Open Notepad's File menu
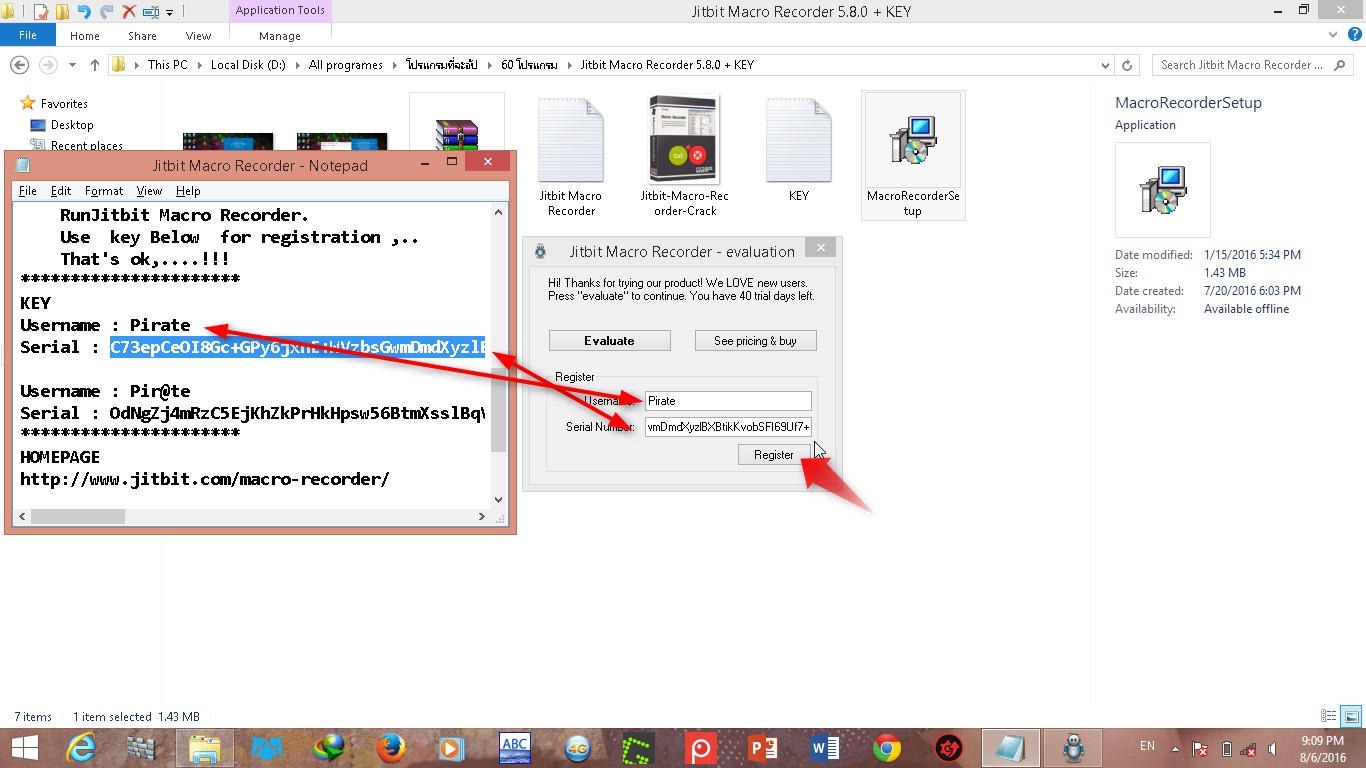Image resolution: width=1366 pixels, height=768 pixels. tap(28, 191)
